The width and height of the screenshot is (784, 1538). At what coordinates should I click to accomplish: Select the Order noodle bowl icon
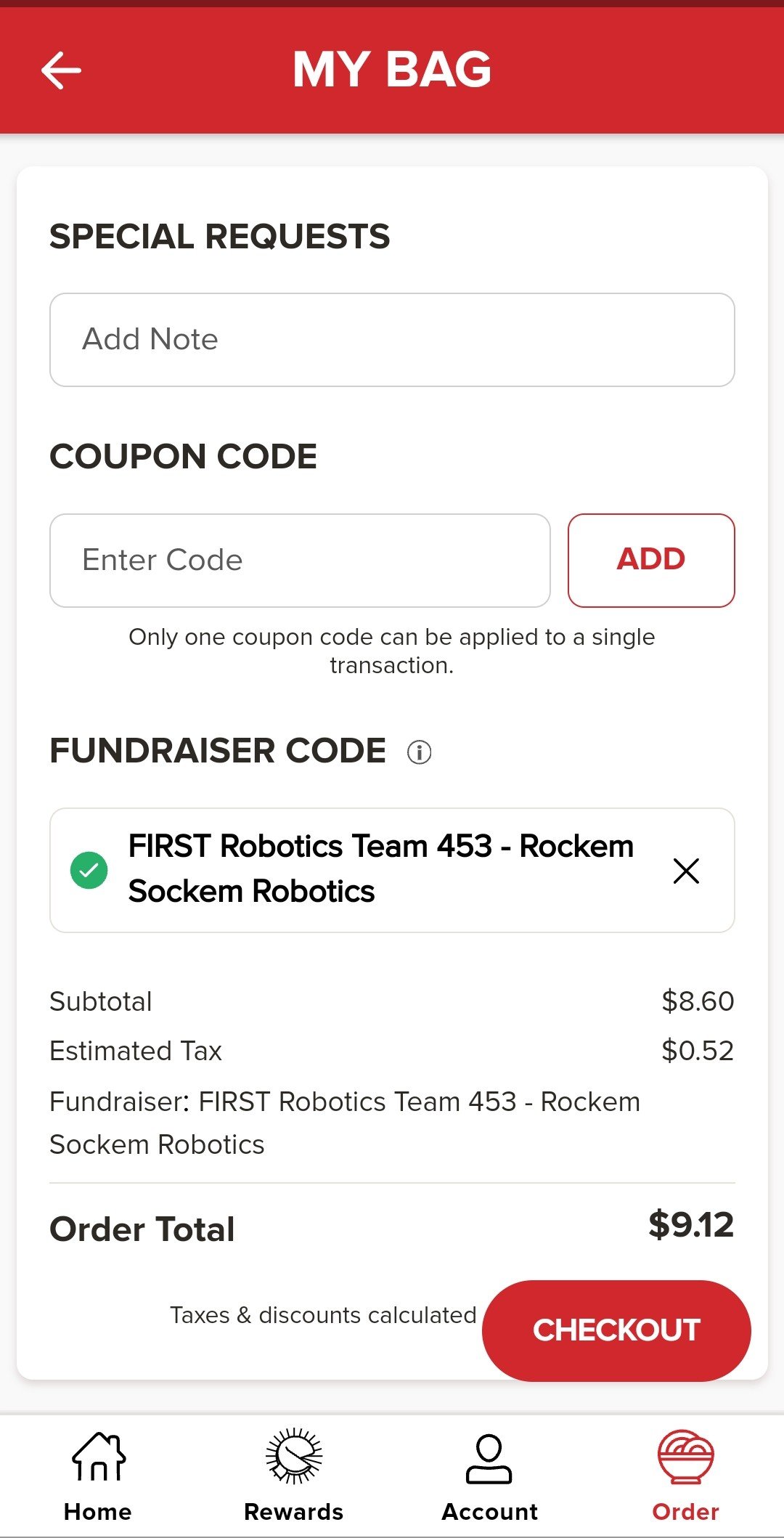pos(686,1456)
